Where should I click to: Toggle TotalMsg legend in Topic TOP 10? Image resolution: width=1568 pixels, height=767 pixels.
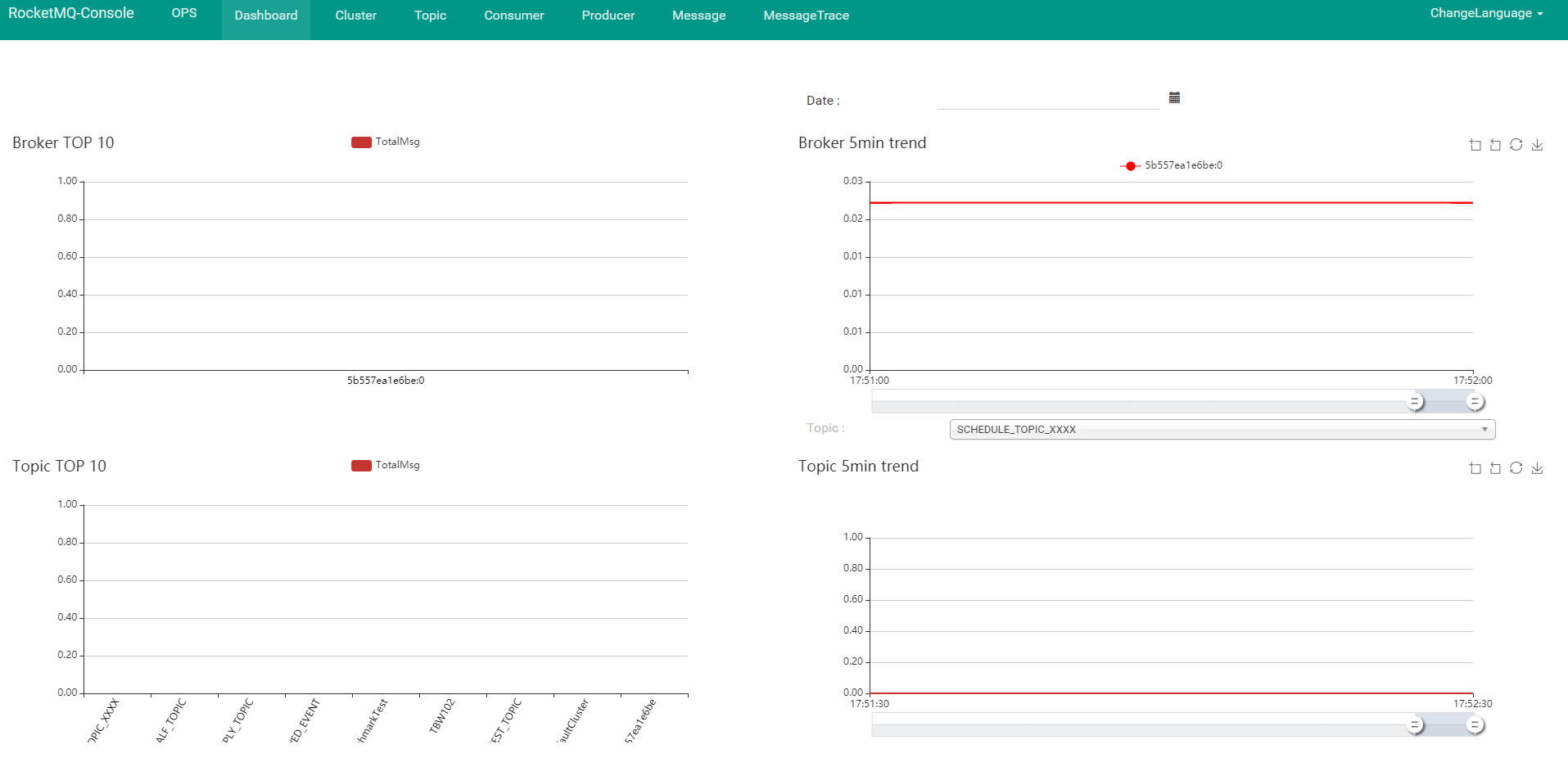tap(386, 465)
